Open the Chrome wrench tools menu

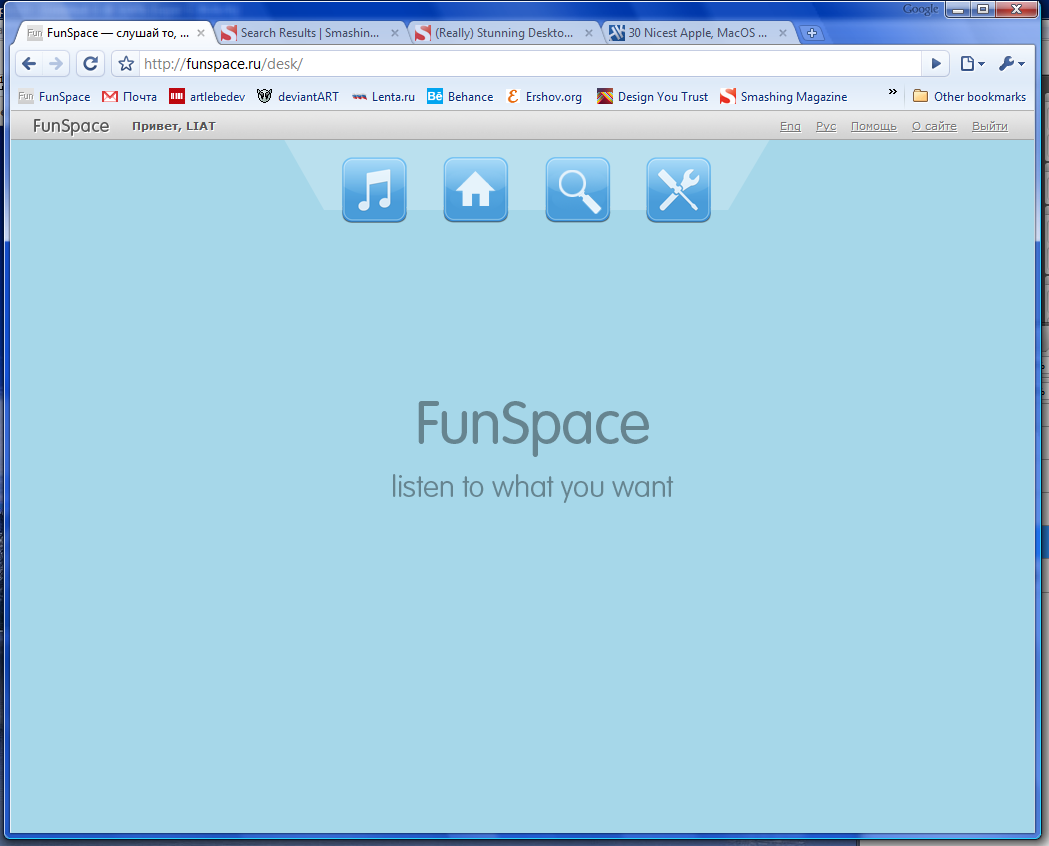[x=1011, y=64]
